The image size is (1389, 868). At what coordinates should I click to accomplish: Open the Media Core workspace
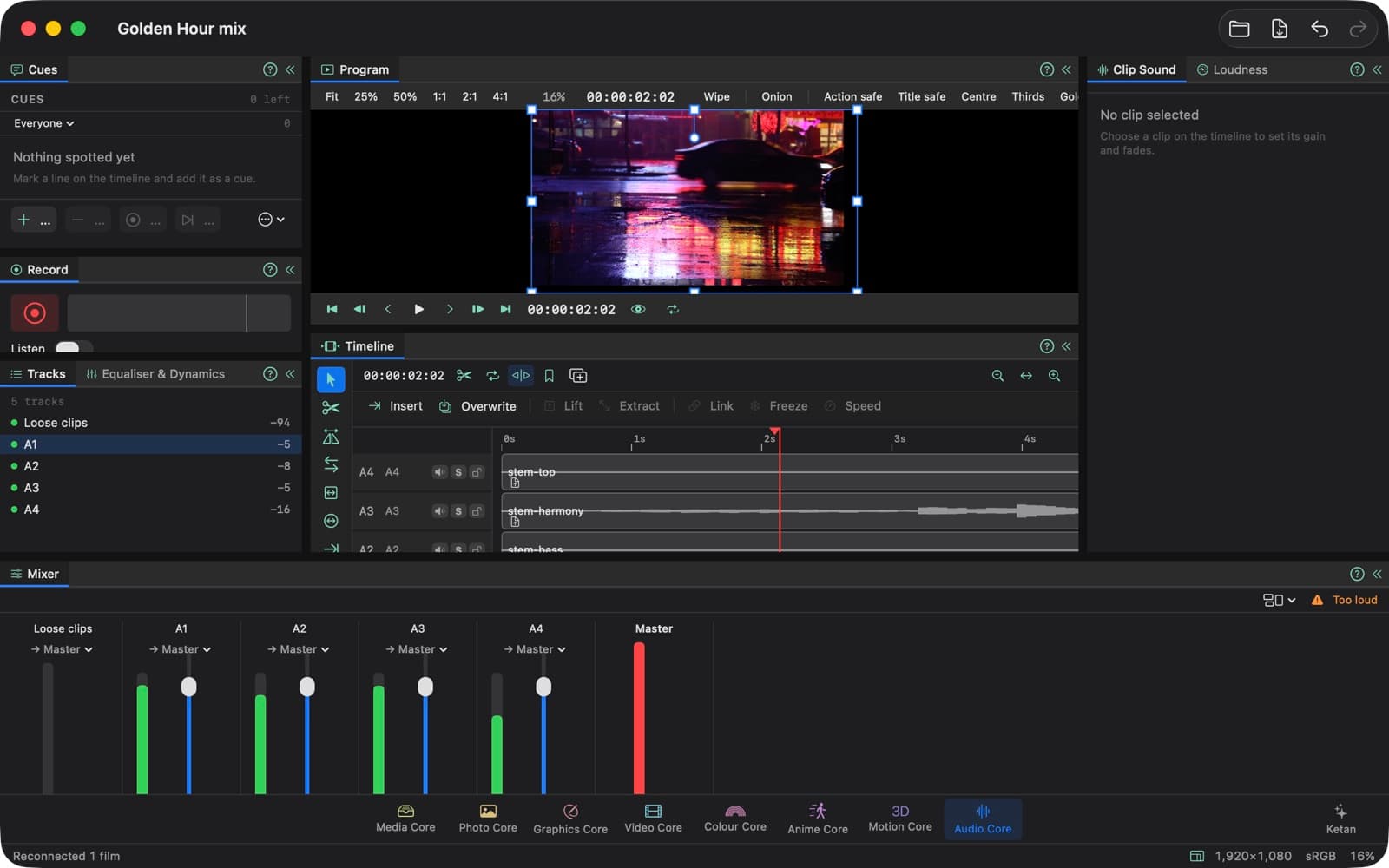pos(405,819)
